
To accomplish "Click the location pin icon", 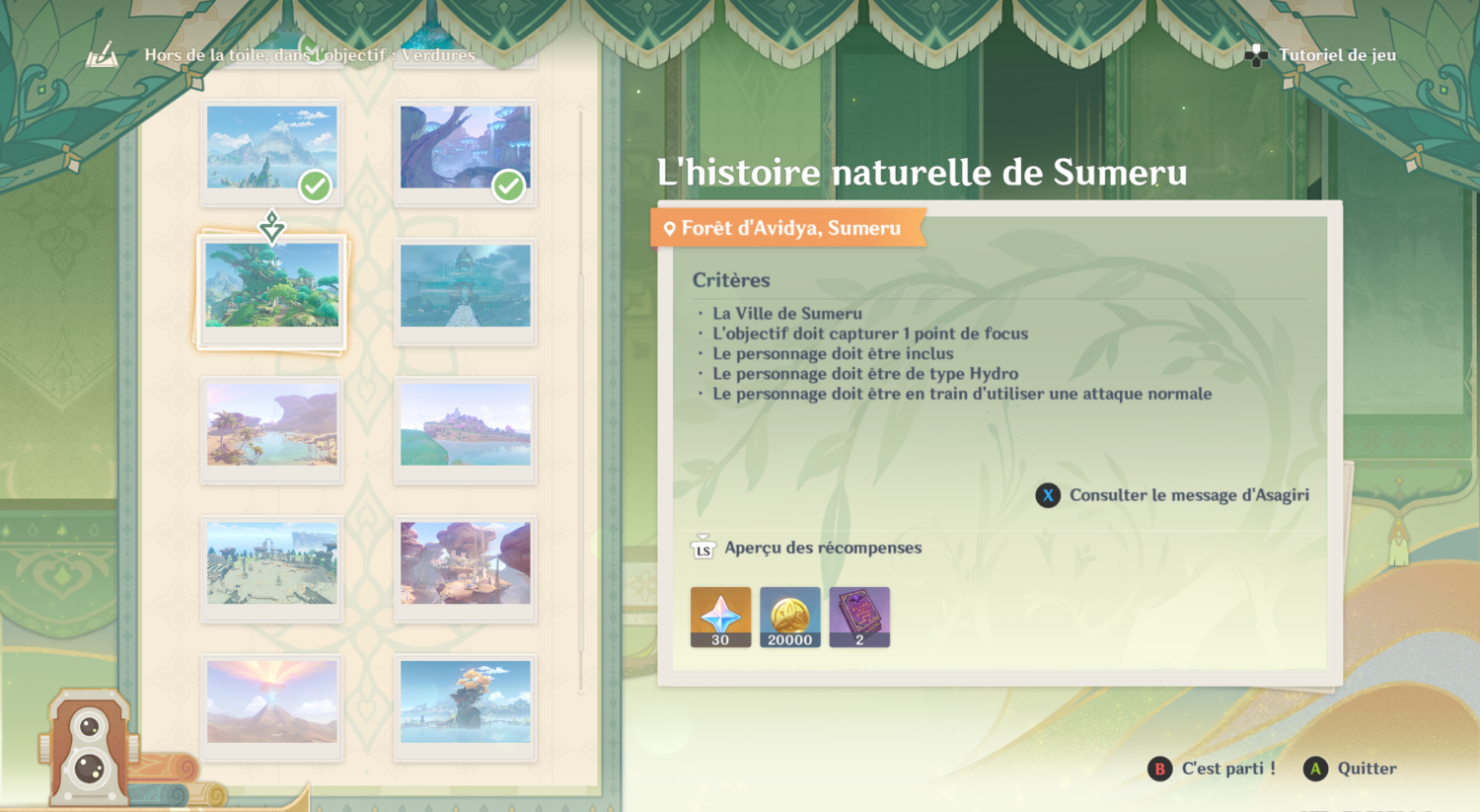I will (x=669, y=229).
